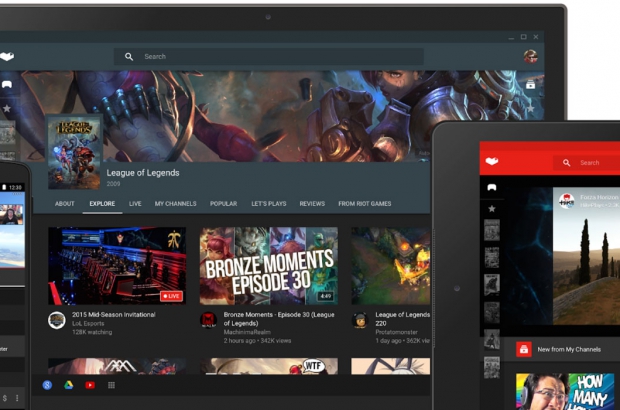Open the YouTube icon in the taskbar
The image size is (620, 410).
(90, 385)
